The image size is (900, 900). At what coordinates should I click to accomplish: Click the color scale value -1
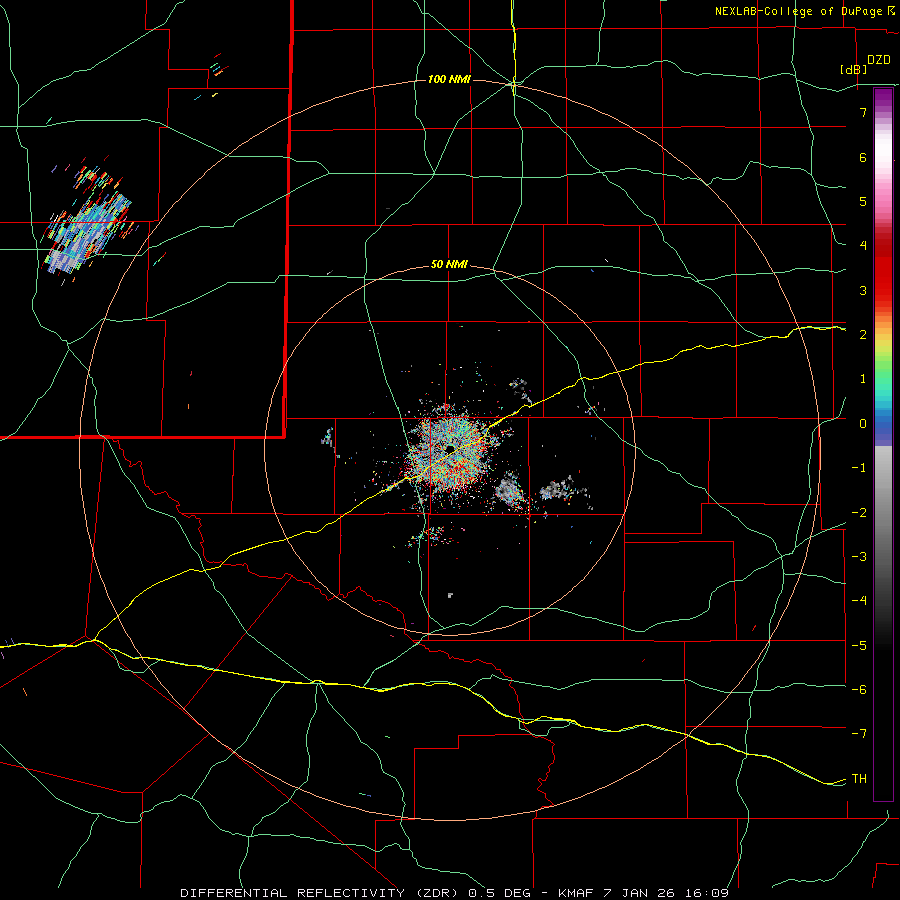859,468
